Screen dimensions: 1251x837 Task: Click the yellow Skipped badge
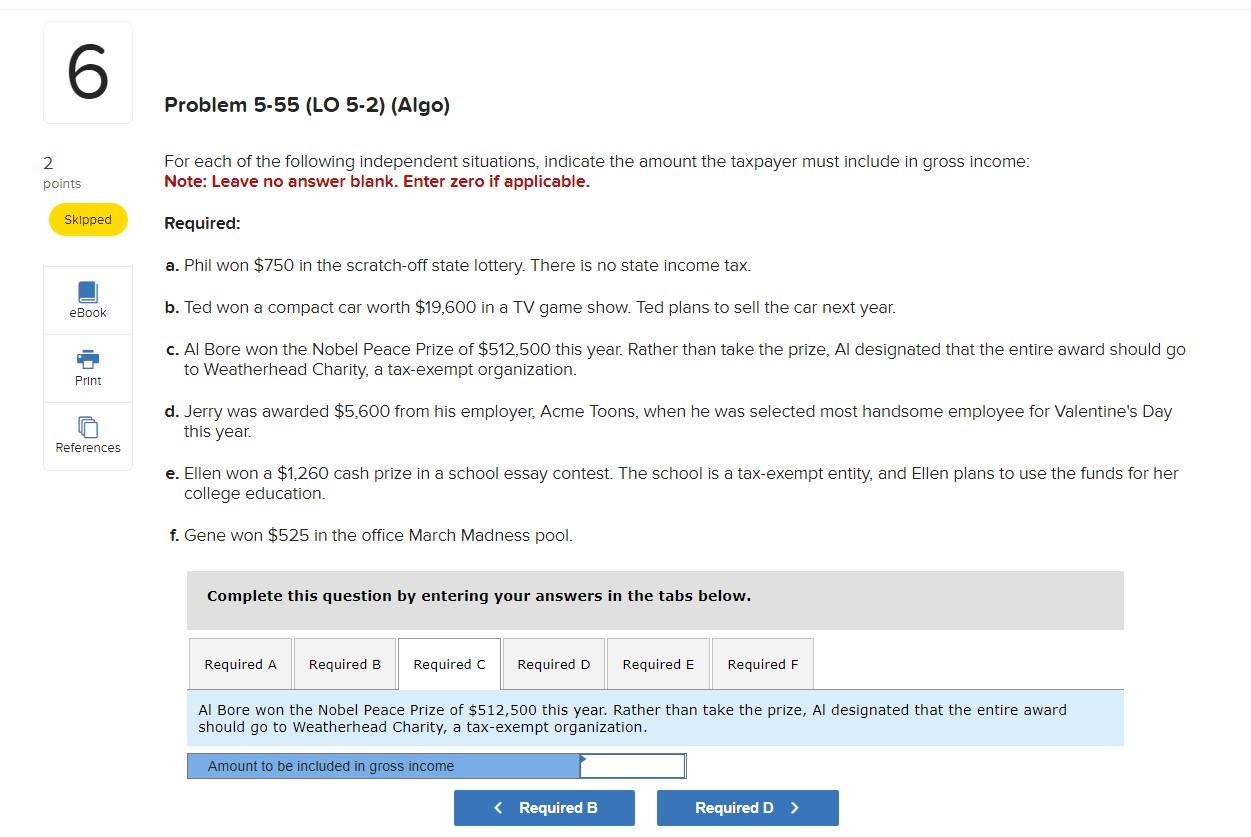tap(87, 219)
